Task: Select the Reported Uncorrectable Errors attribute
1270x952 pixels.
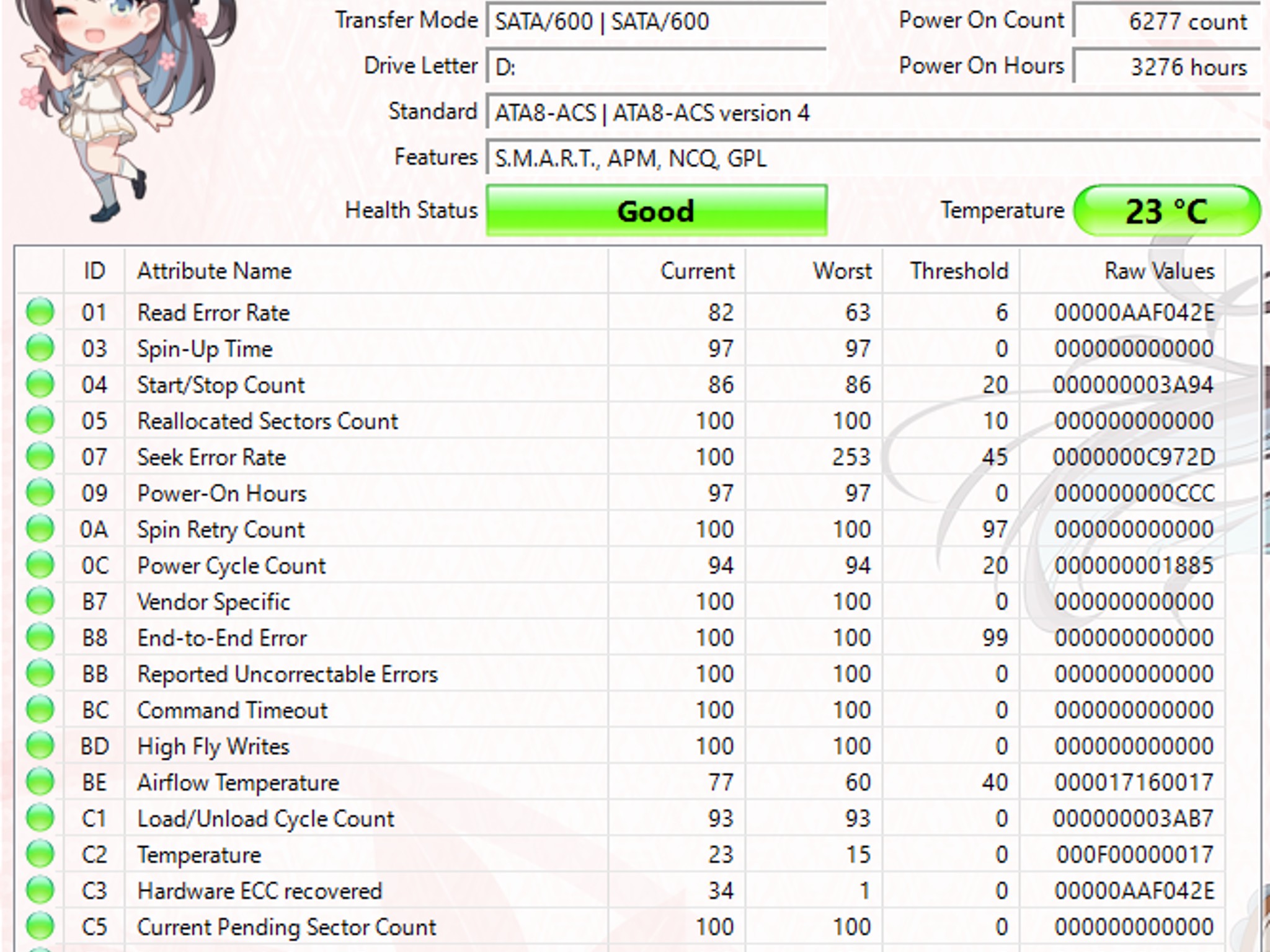Action: pos(288,674)
